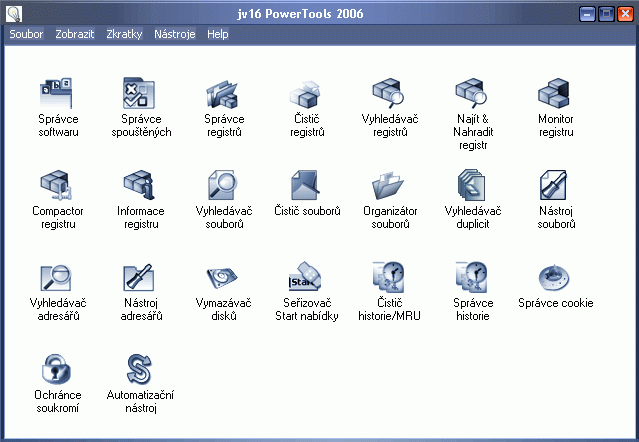Launch Vyhledávač duplicit tool
The width and height of the screenshot is (639, 442).
(x=472, y=185)
